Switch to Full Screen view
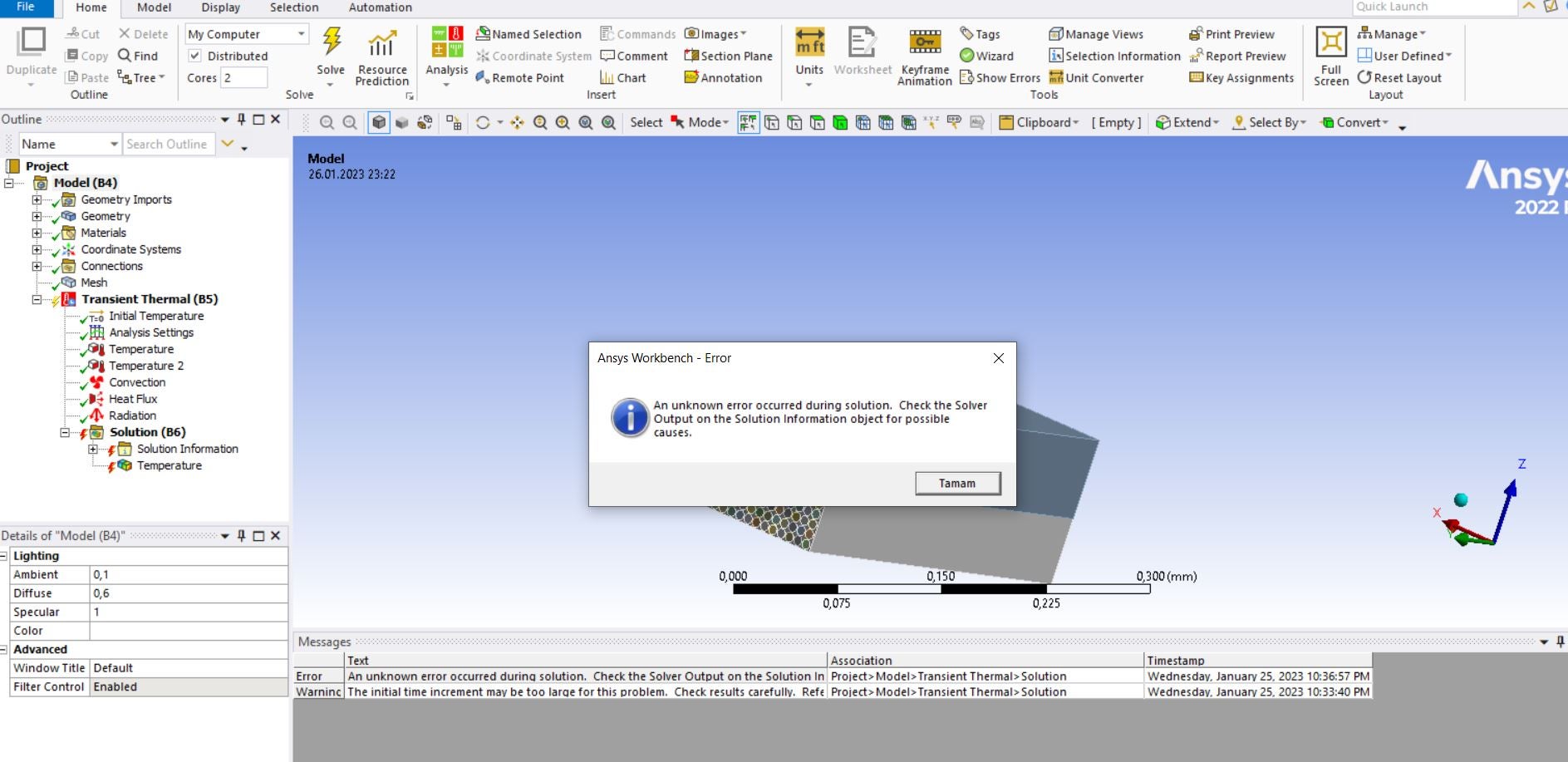The image size is (1568, 762). coord(1331,57)
